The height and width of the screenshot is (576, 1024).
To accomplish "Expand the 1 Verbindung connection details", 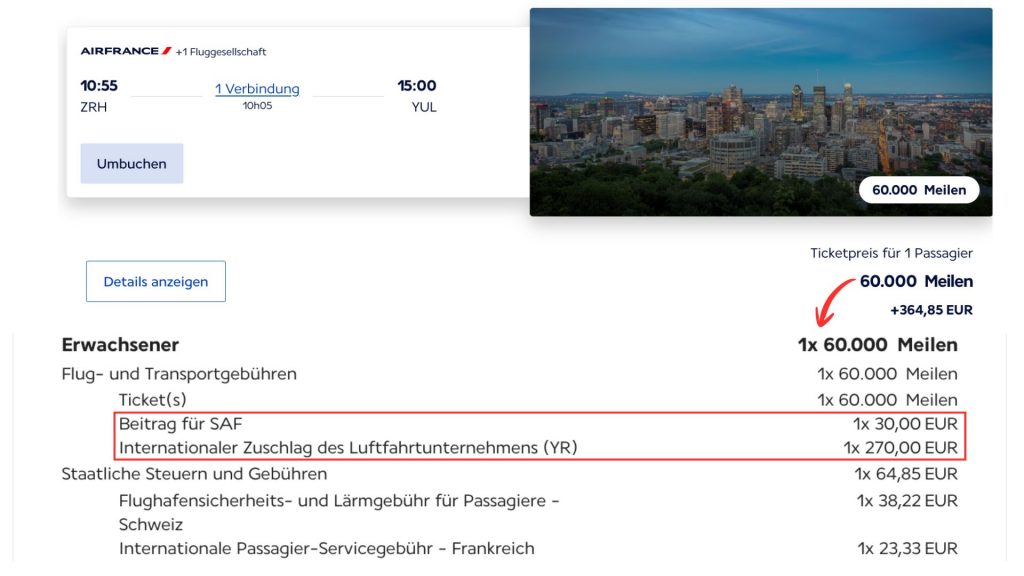I will [x=256, y=88].
